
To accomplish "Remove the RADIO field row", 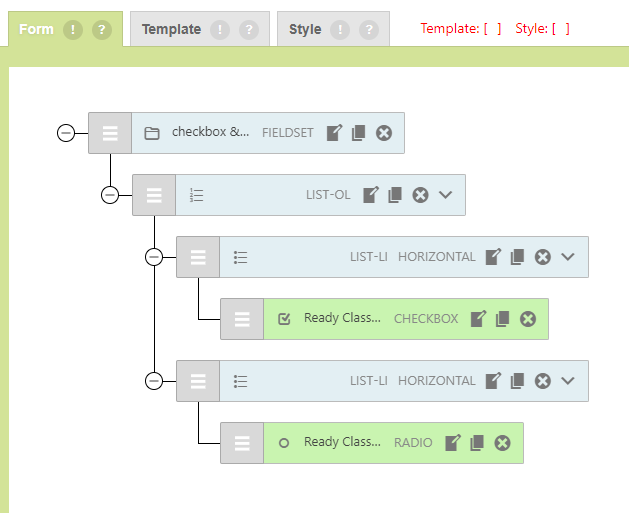I will (x=503, y=443).
